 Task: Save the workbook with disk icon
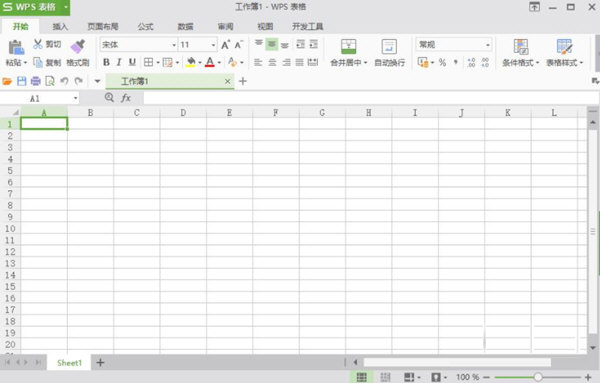[x=21, y=81]
